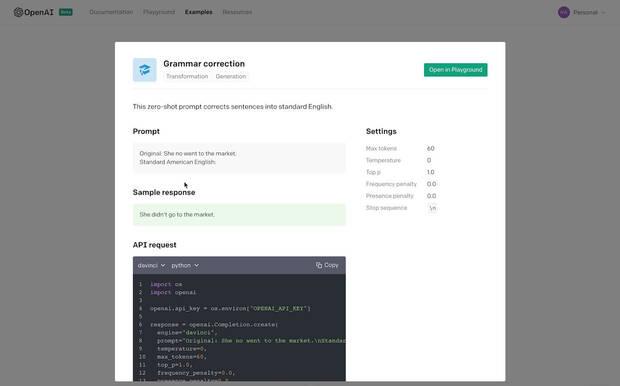Image resolution: width=620 pixels, height=386 pixels.
Task: Click code line frequency_penalty=0.0
Action: [196, 373]
